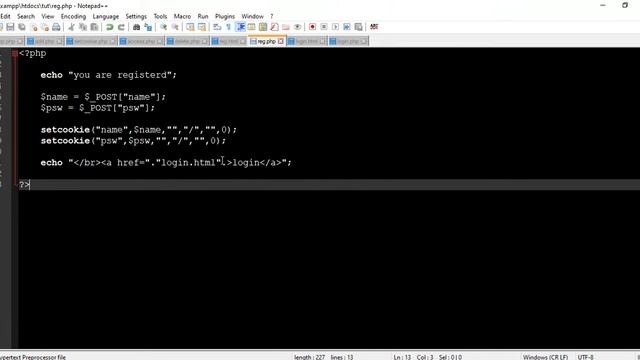
Task: Open the user defined language dialog icon
Action: tap(251, 27)
